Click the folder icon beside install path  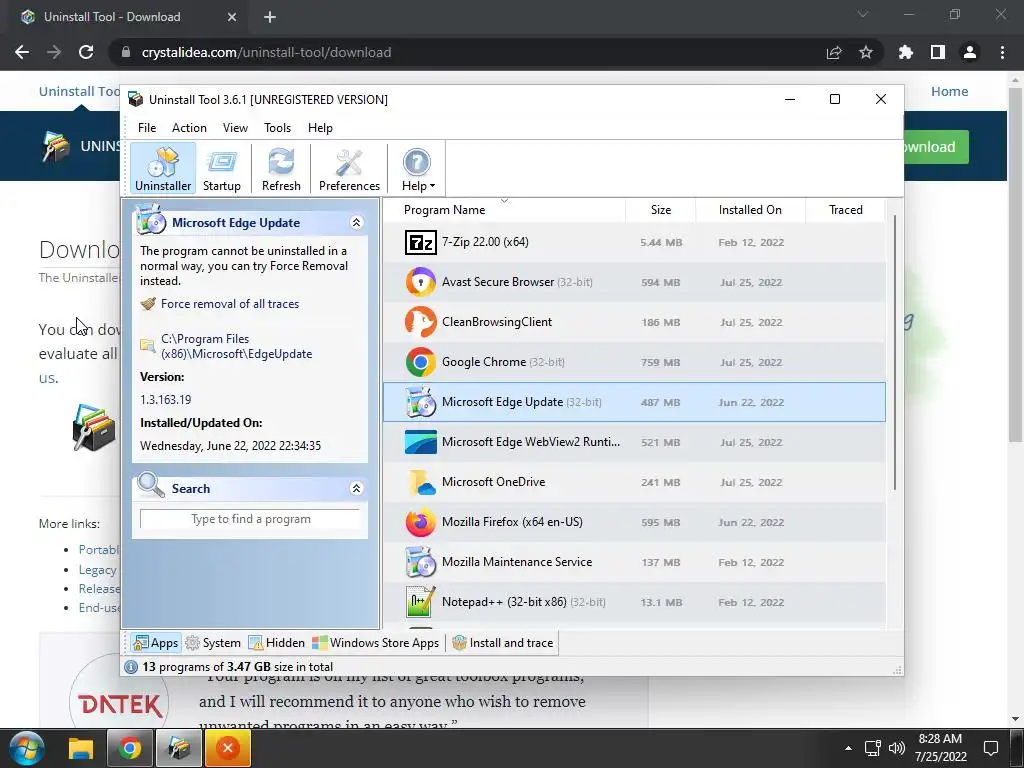click(x=148, y=346)
